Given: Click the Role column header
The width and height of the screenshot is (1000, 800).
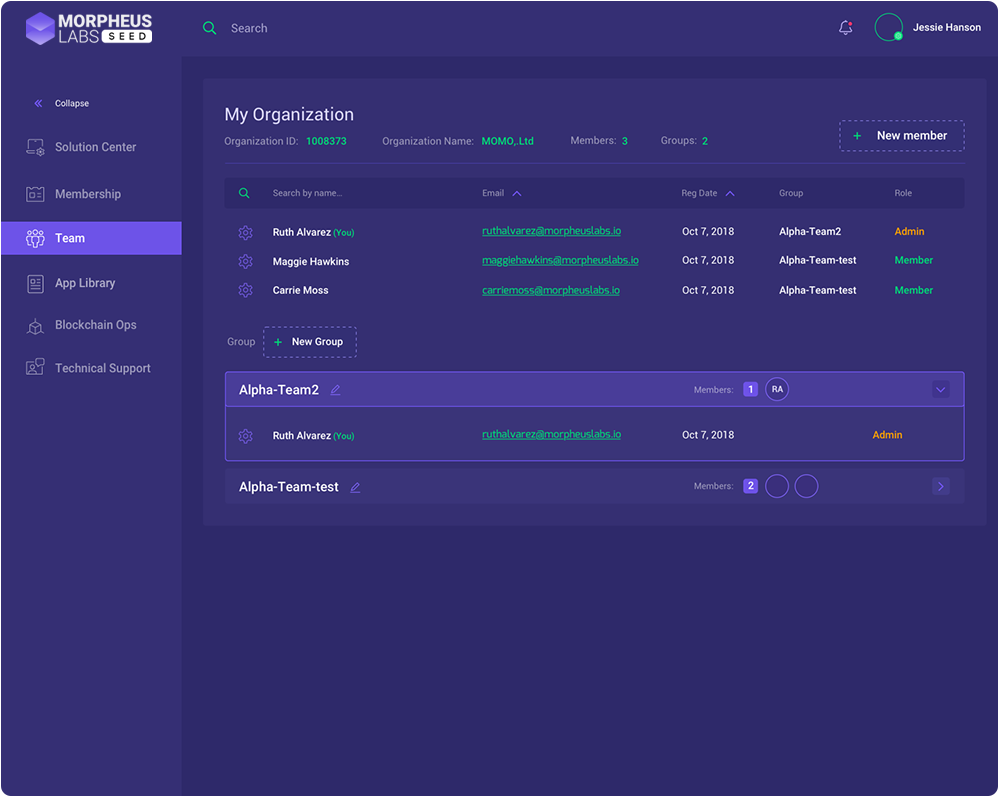Looking at the screenshot, I should click(x=903, y=193).
